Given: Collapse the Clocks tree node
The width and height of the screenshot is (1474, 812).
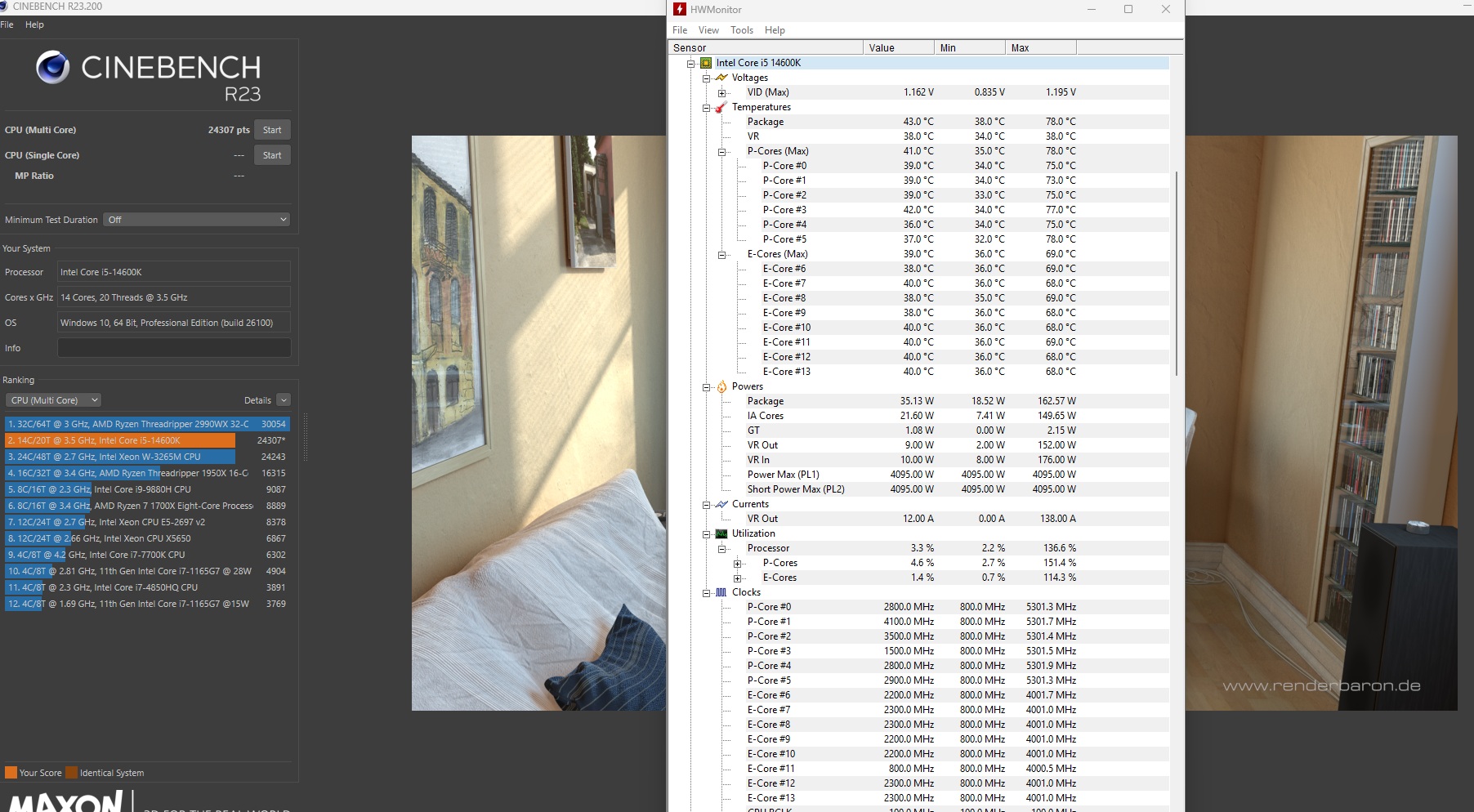Looking at the screenshot, I should [707, 592].
